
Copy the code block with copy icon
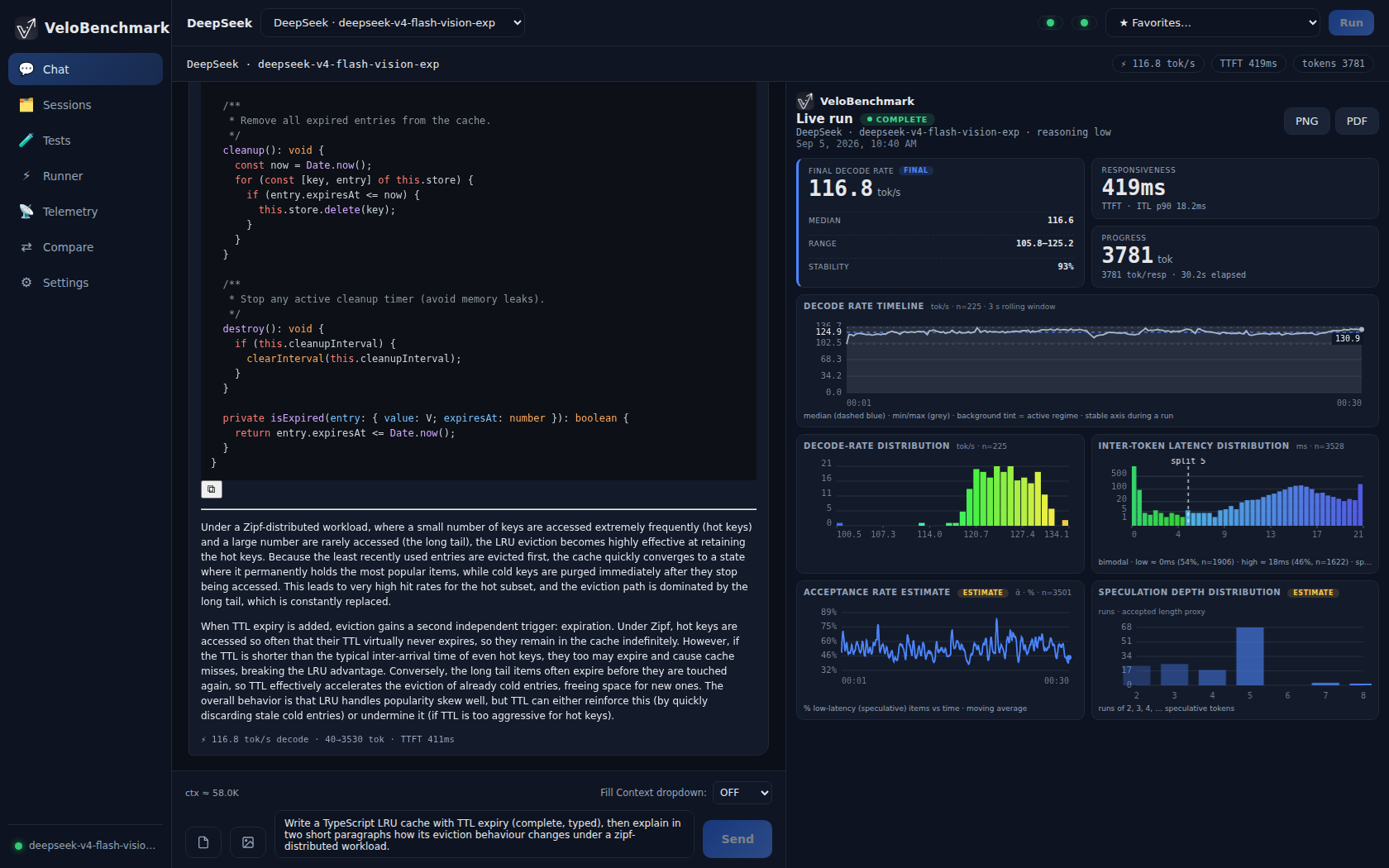click(212, 489)
